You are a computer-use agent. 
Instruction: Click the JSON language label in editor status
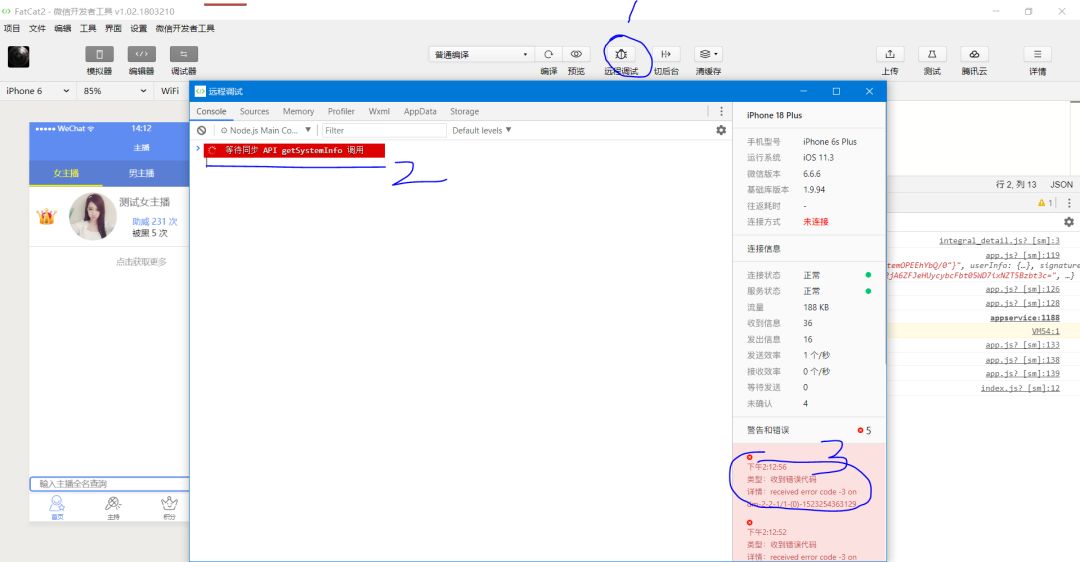[1061, 185]
